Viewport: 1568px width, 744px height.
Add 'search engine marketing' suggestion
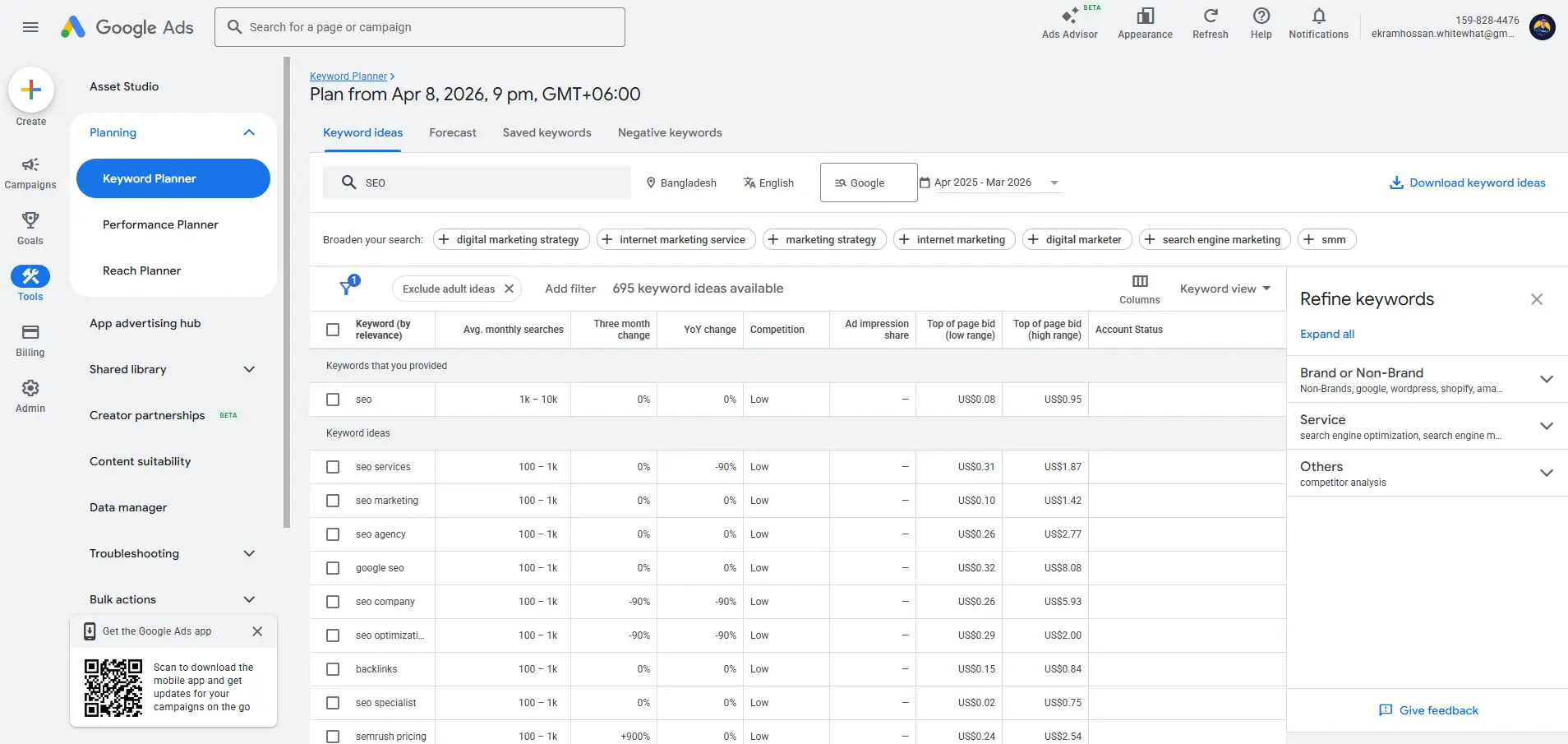[1215, 239]
